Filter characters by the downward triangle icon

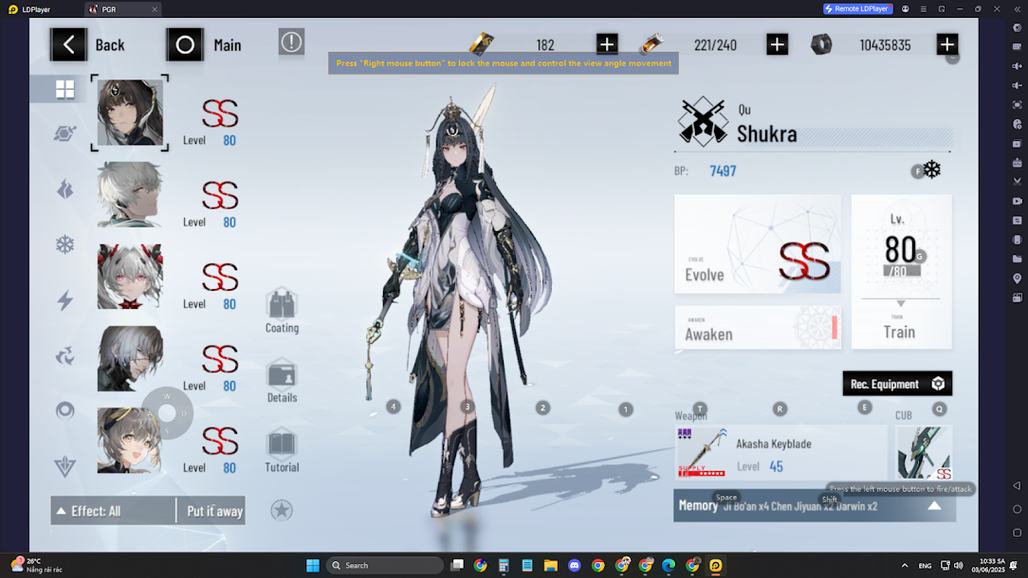coord(65,467)
